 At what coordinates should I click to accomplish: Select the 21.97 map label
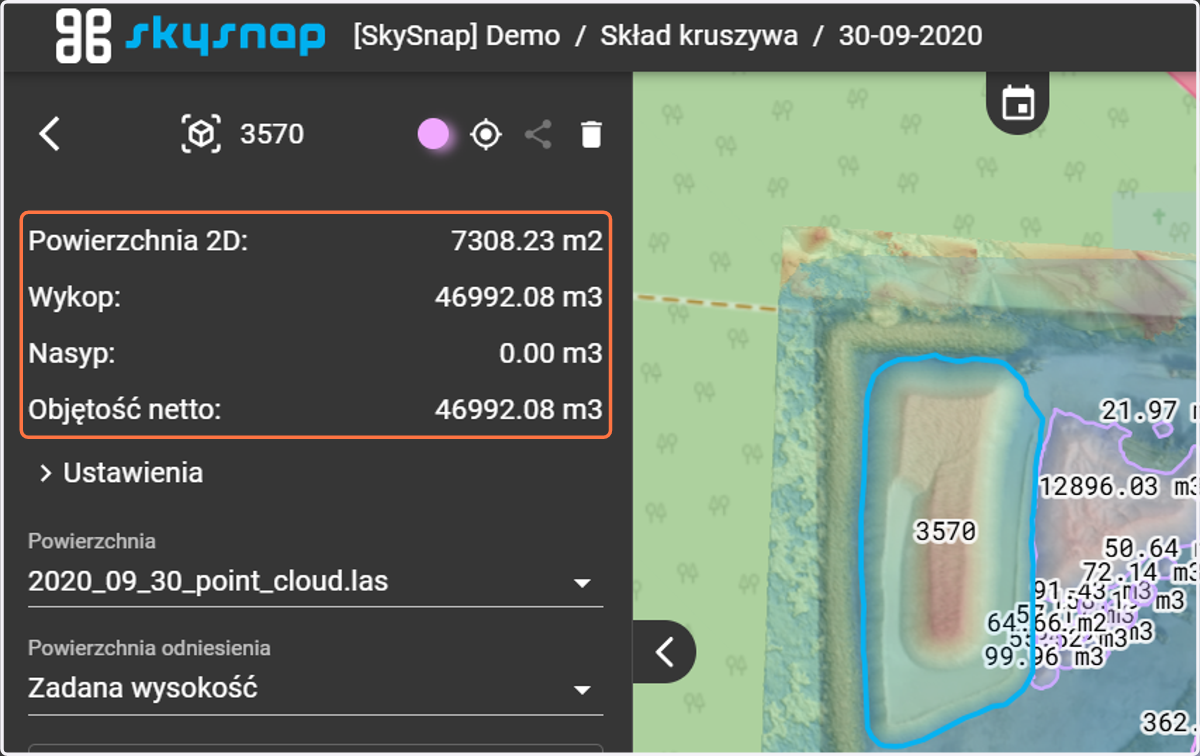(1148, 410)
